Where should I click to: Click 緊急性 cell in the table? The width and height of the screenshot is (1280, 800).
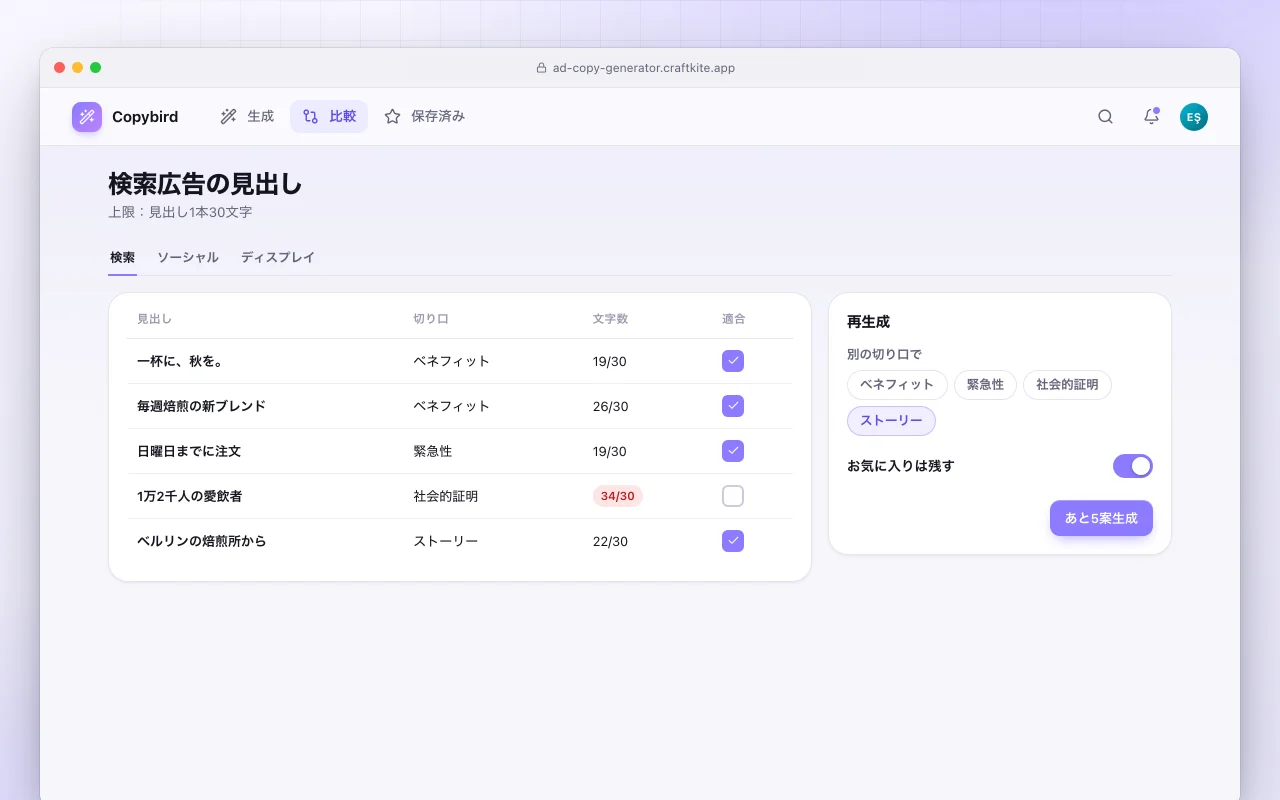click(433, 451)
